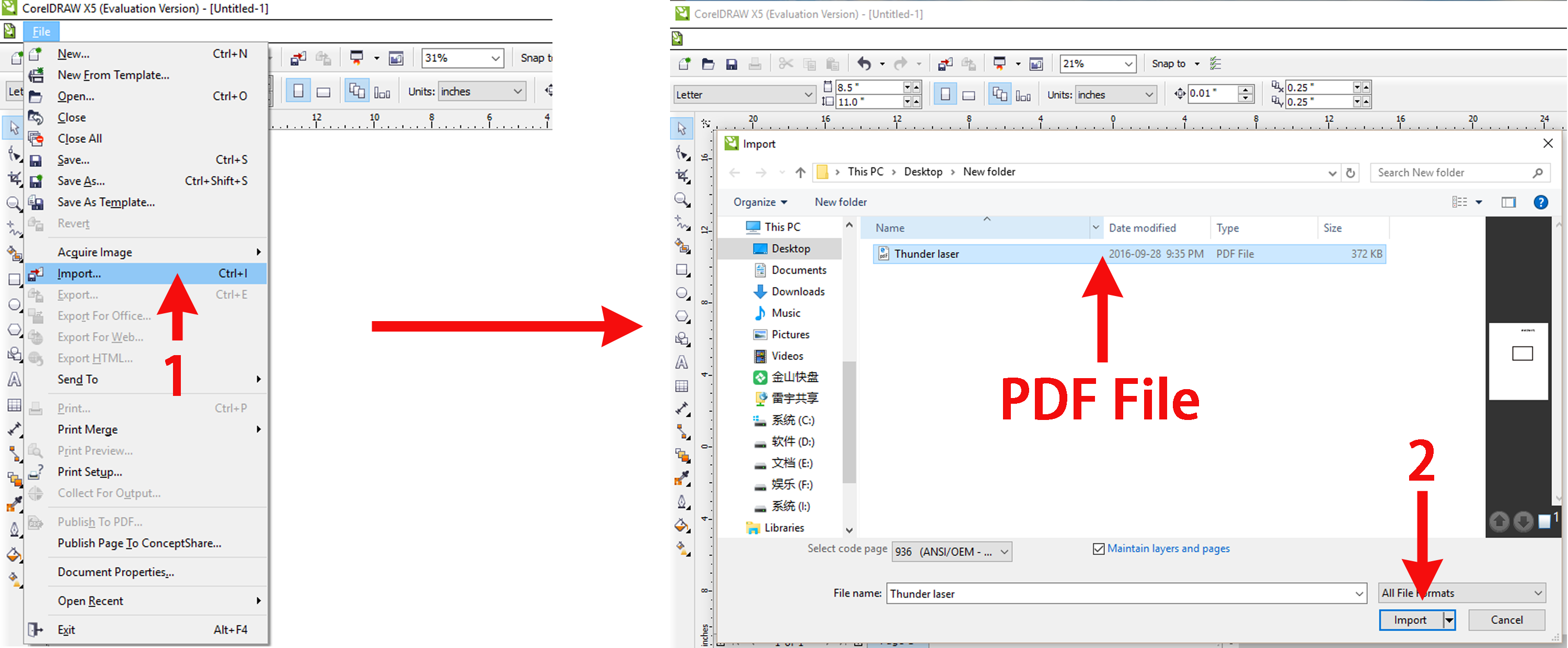Click Save disk icon in right toolbar
1568x648 pixels.
tap(731, 64)
